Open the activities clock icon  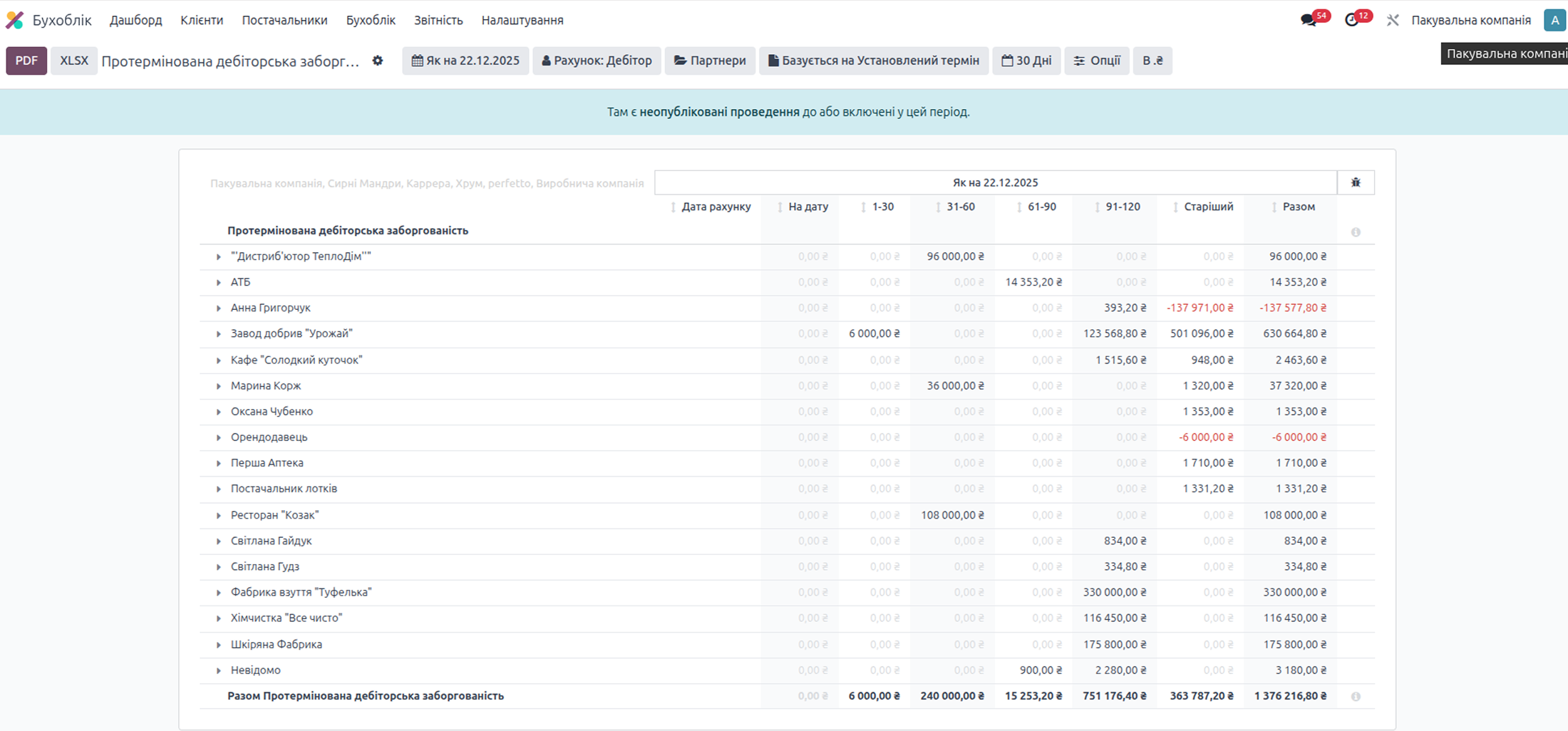pyautogui.click(x=1352, y=20)
